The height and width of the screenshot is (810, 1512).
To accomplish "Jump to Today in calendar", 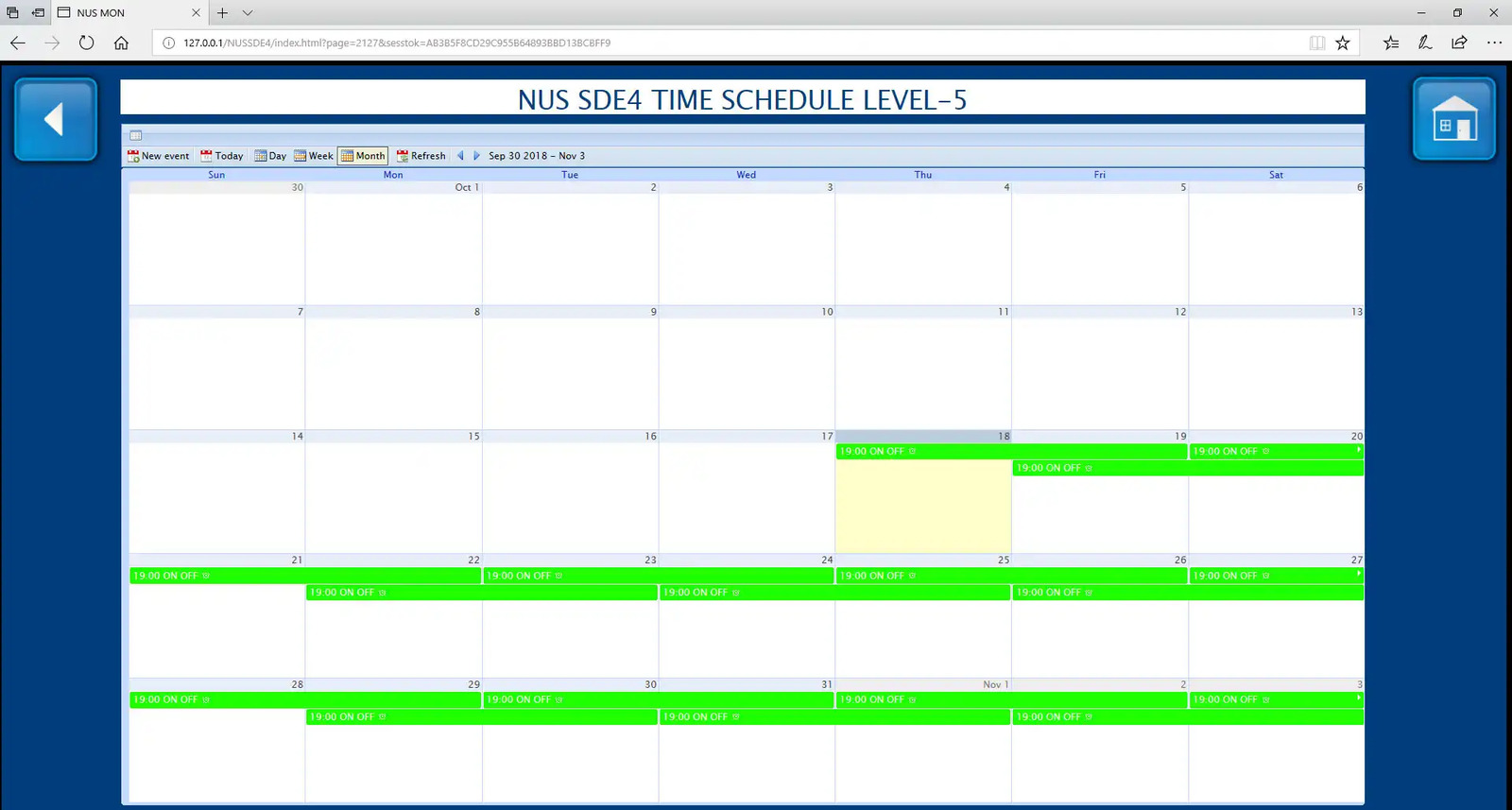I will pos(222,156).
